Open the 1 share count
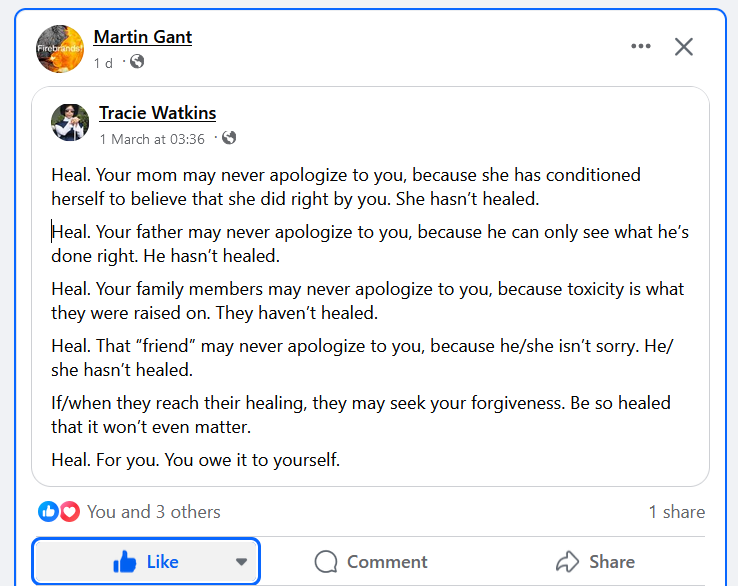This screenshot has width=738, height=586. click(x=676, y=512)
